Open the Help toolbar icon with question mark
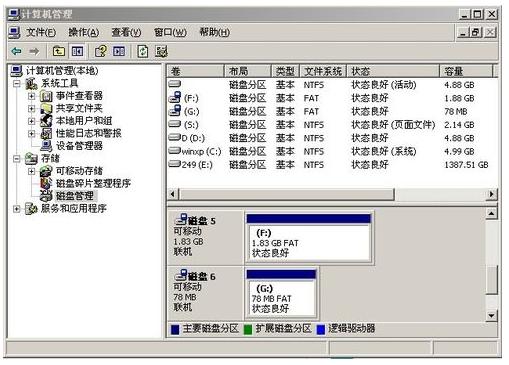 pos(100,52)
